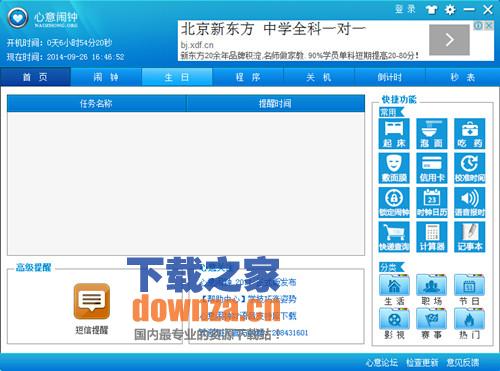This screenshot has height=371, width=500.
Task: Switch to the 秒表 stopwatch tab
Action: (463, 77)
